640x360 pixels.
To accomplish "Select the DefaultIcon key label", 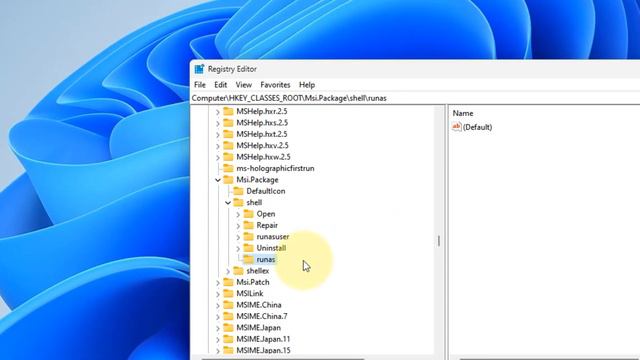I will tap(266, 191).
